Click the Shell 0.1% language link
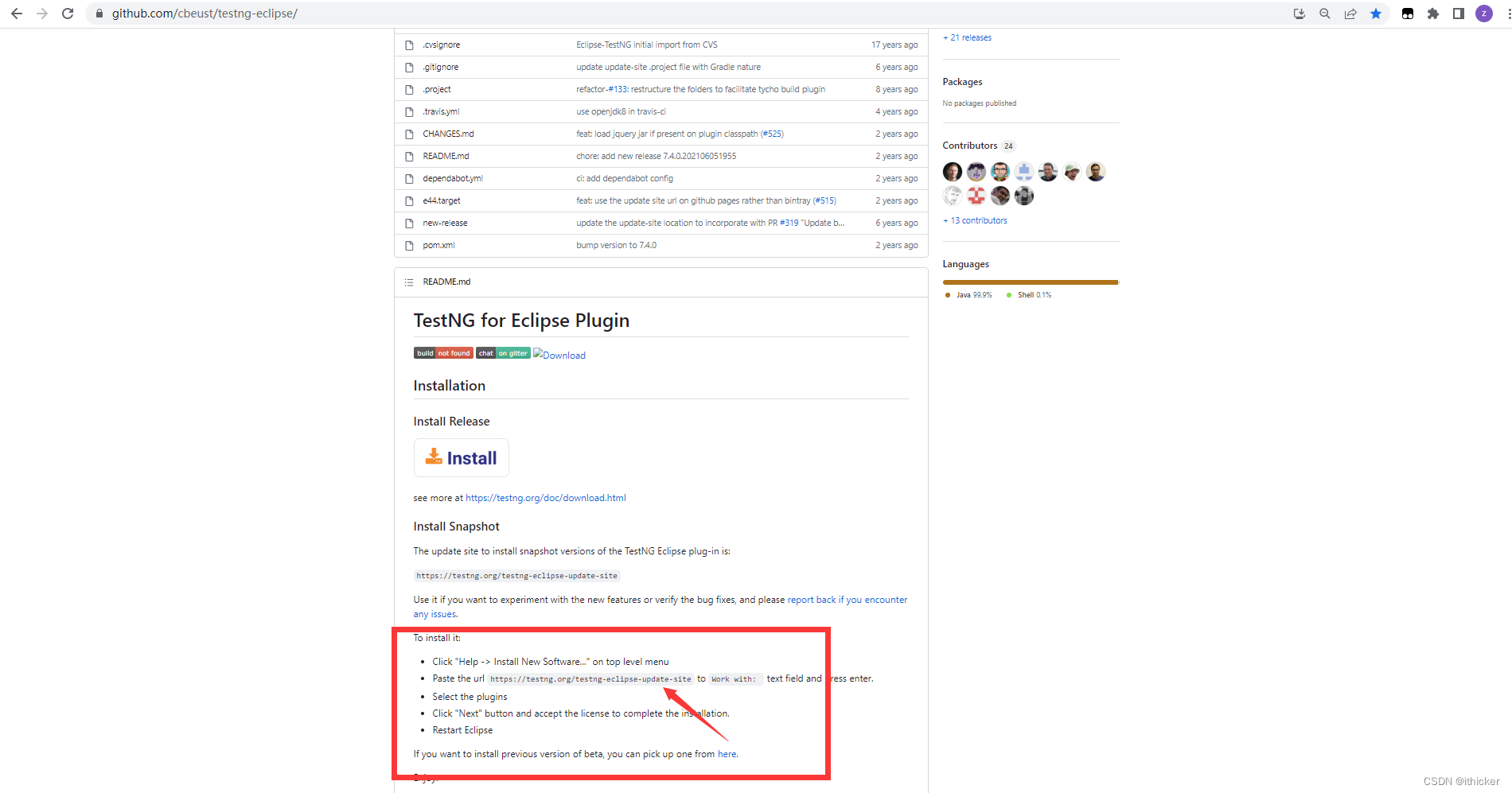The image size is (1512, 793). point(1029,295)
